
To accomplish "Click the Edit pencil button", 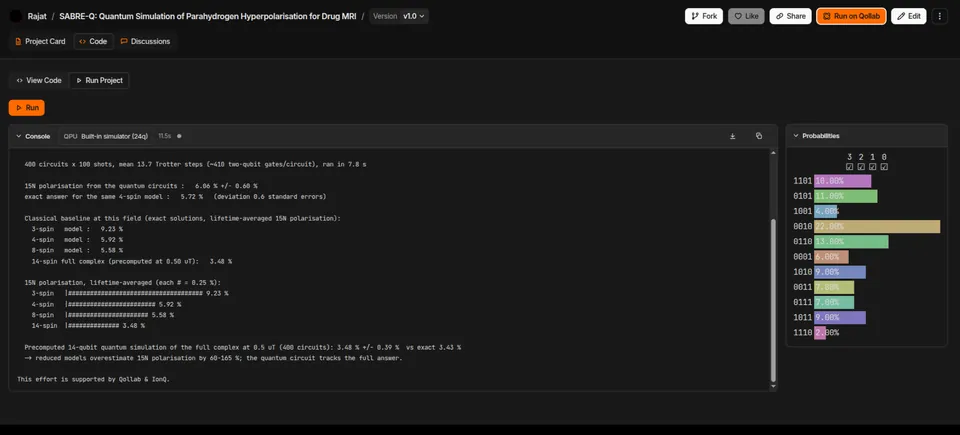I will [x=909, y=17].
